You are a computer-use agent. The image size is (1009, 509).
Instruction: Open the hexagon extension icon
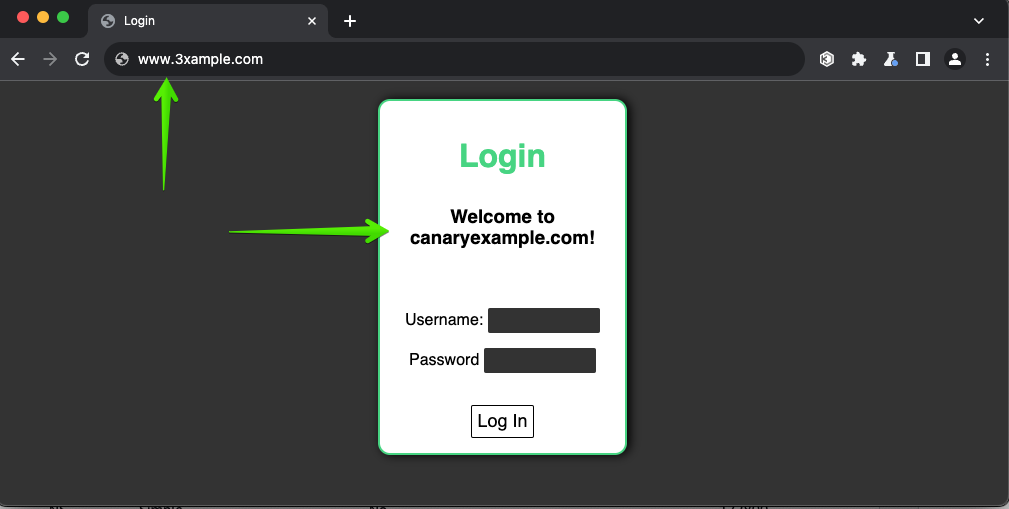[x=827, y=59]
